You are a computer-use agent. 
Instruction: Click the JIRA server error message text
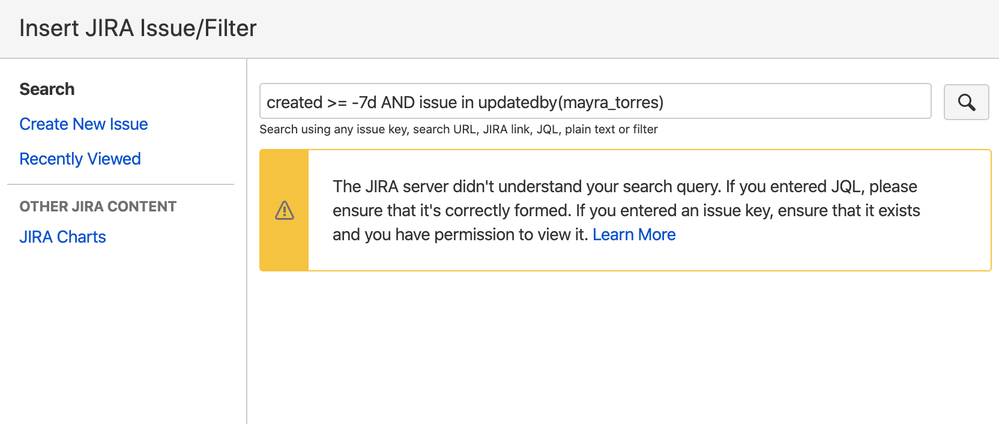[626, 210]
